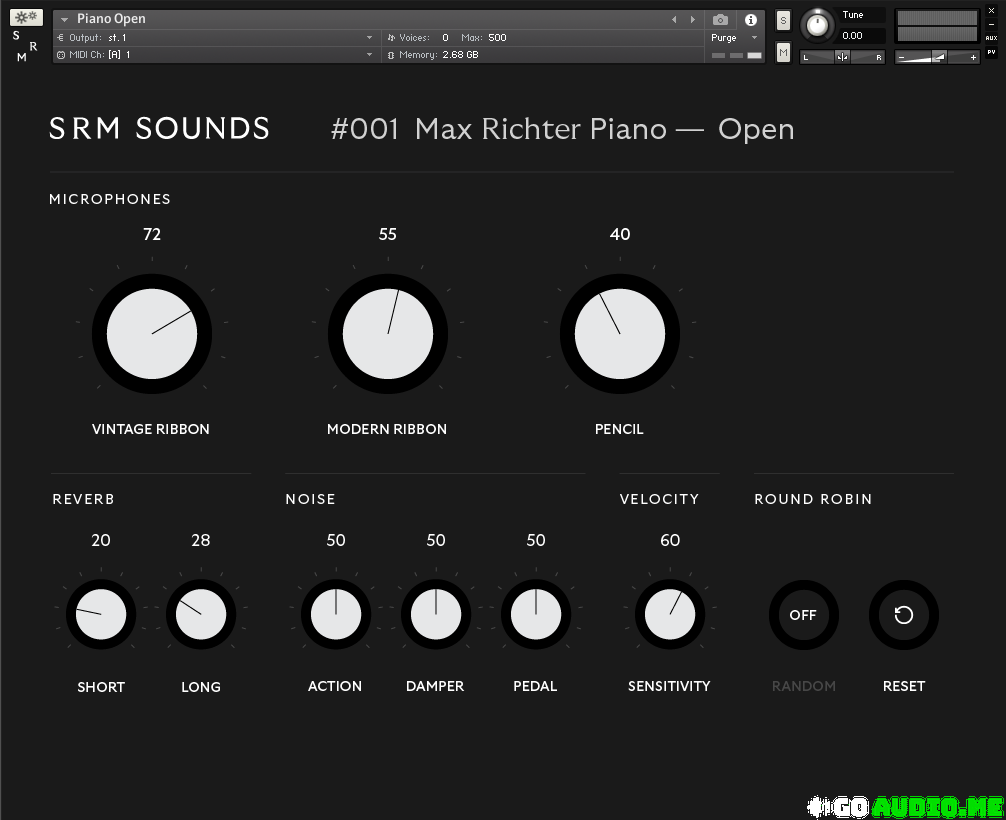Click the Short reverb value 20
Viewport: 1006px width, 820px height.
click(x=101, y=540)
